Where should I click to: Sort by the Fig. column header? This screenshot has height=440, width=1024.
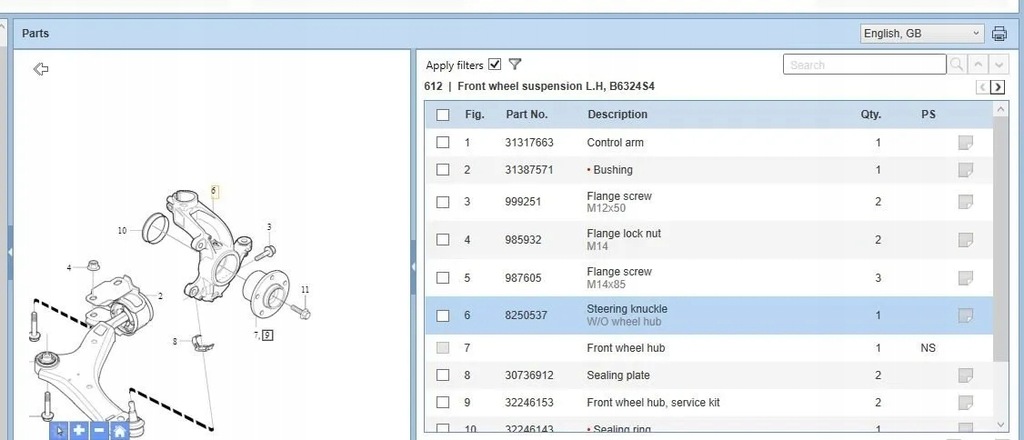474,114
